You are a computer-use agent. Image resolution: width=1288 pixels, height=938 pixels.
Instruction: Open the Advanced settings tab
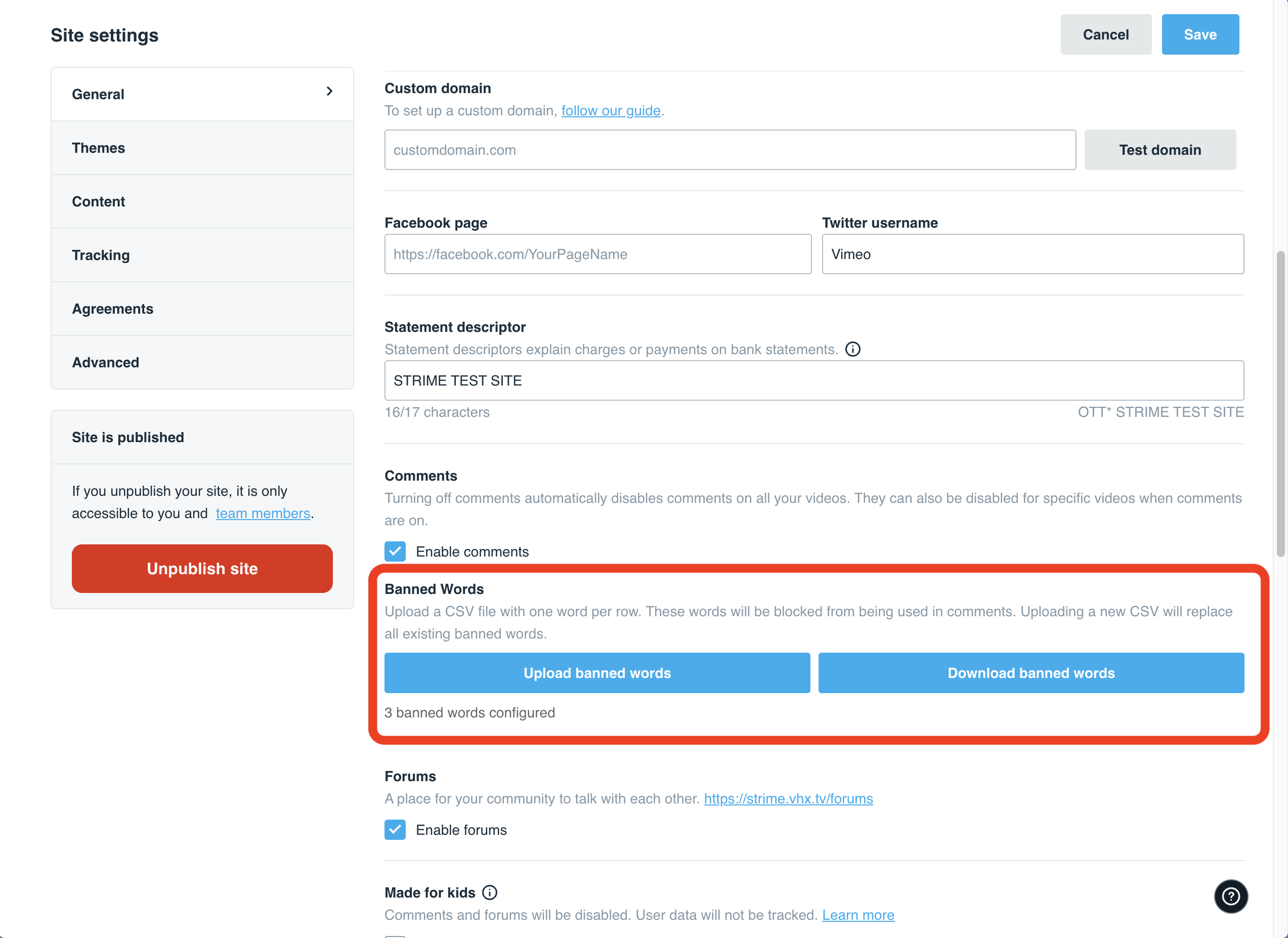[x=202, y=362]
